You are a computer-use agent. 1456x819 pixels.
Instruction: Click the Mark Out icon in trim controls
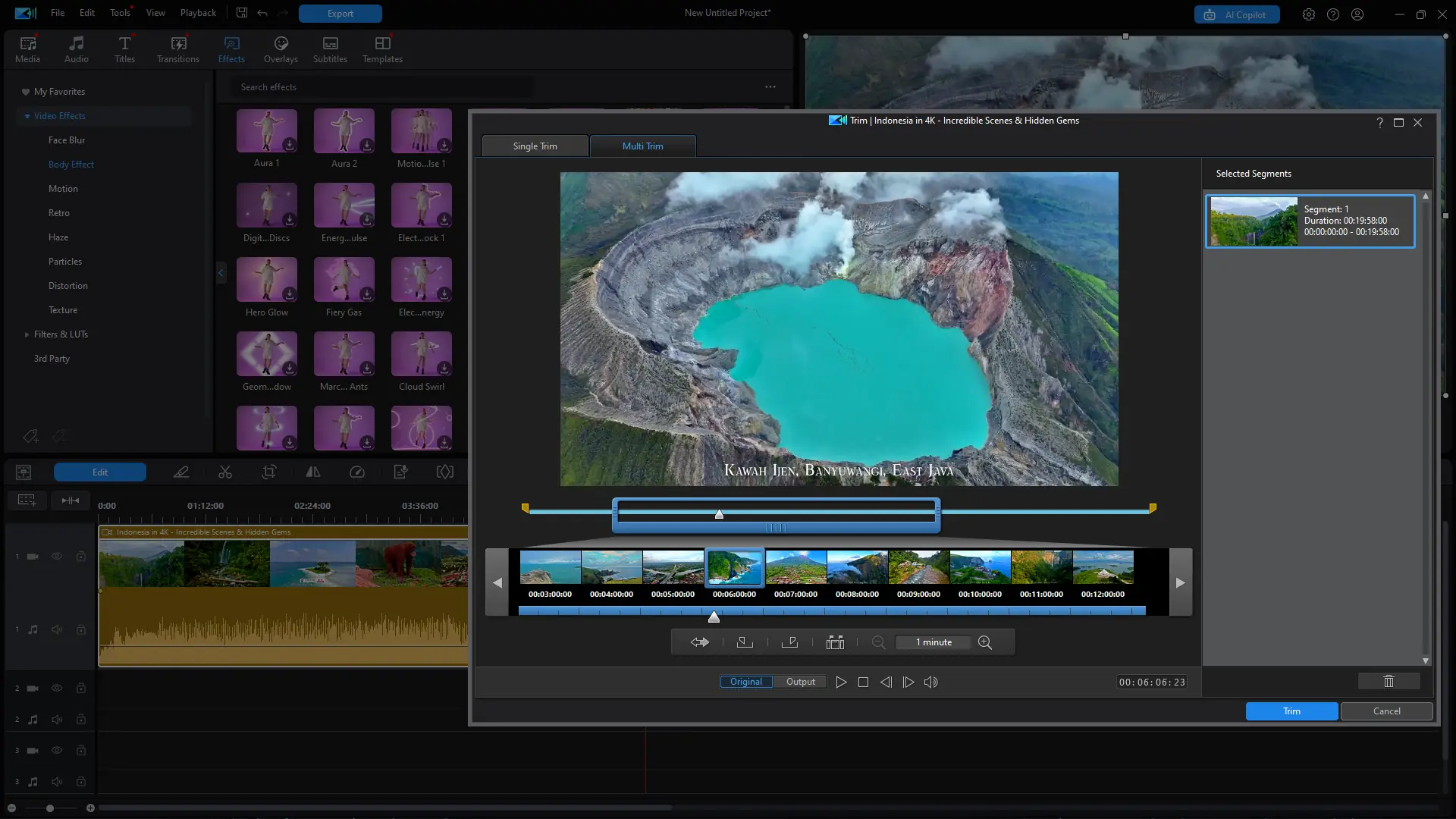(789, 642)
